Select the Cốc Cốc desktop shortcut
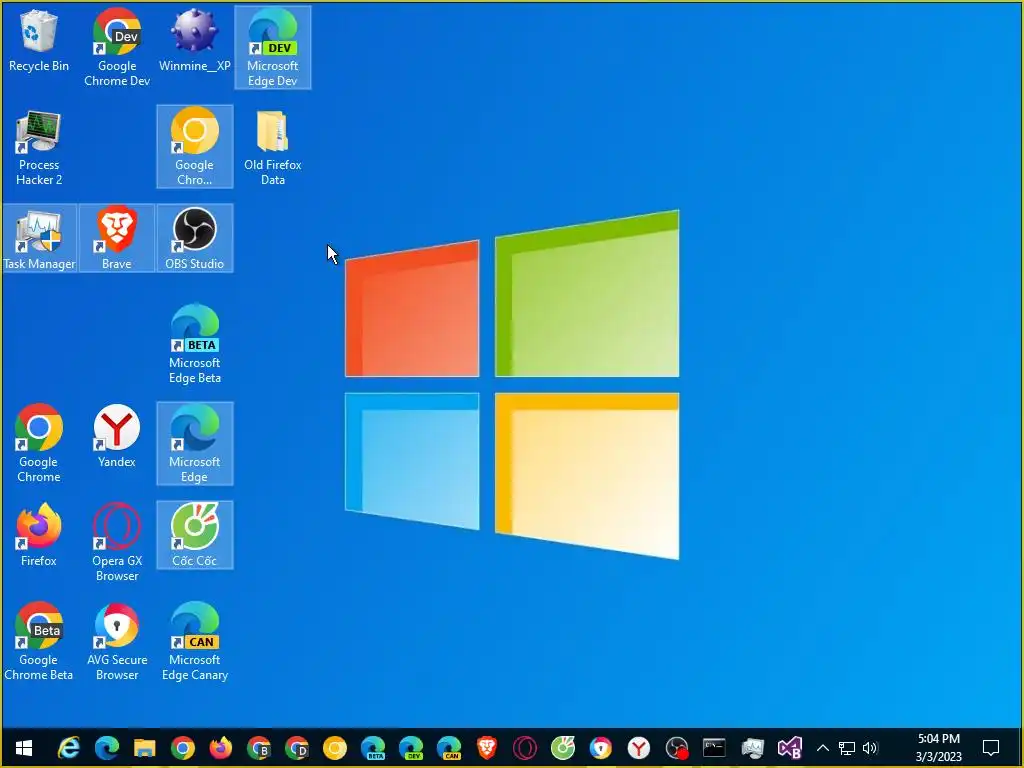This screenshot has width=1024, height=768. [195, 536]
